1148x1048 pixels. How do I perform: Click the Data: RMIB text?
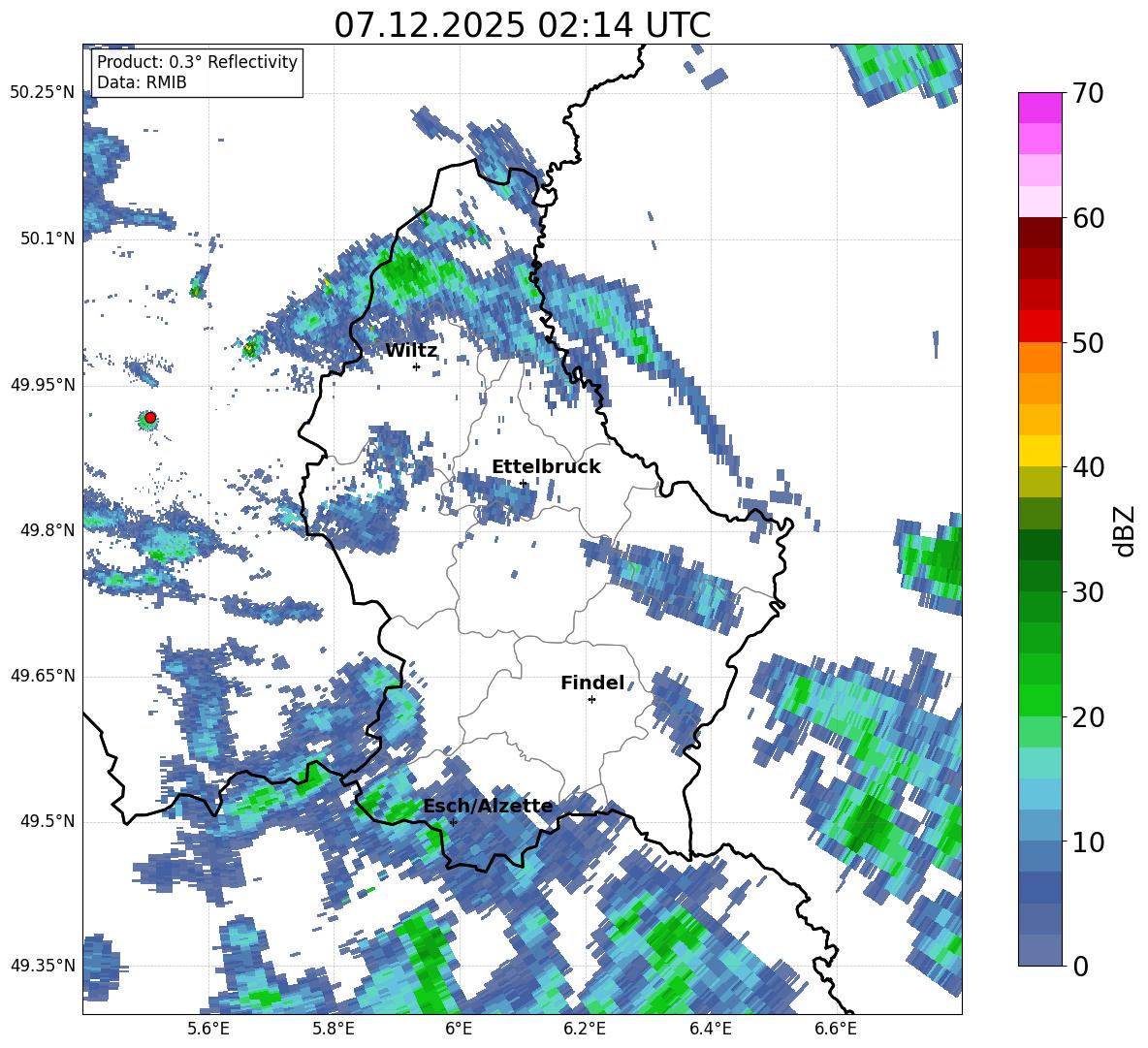pos(142,82)
